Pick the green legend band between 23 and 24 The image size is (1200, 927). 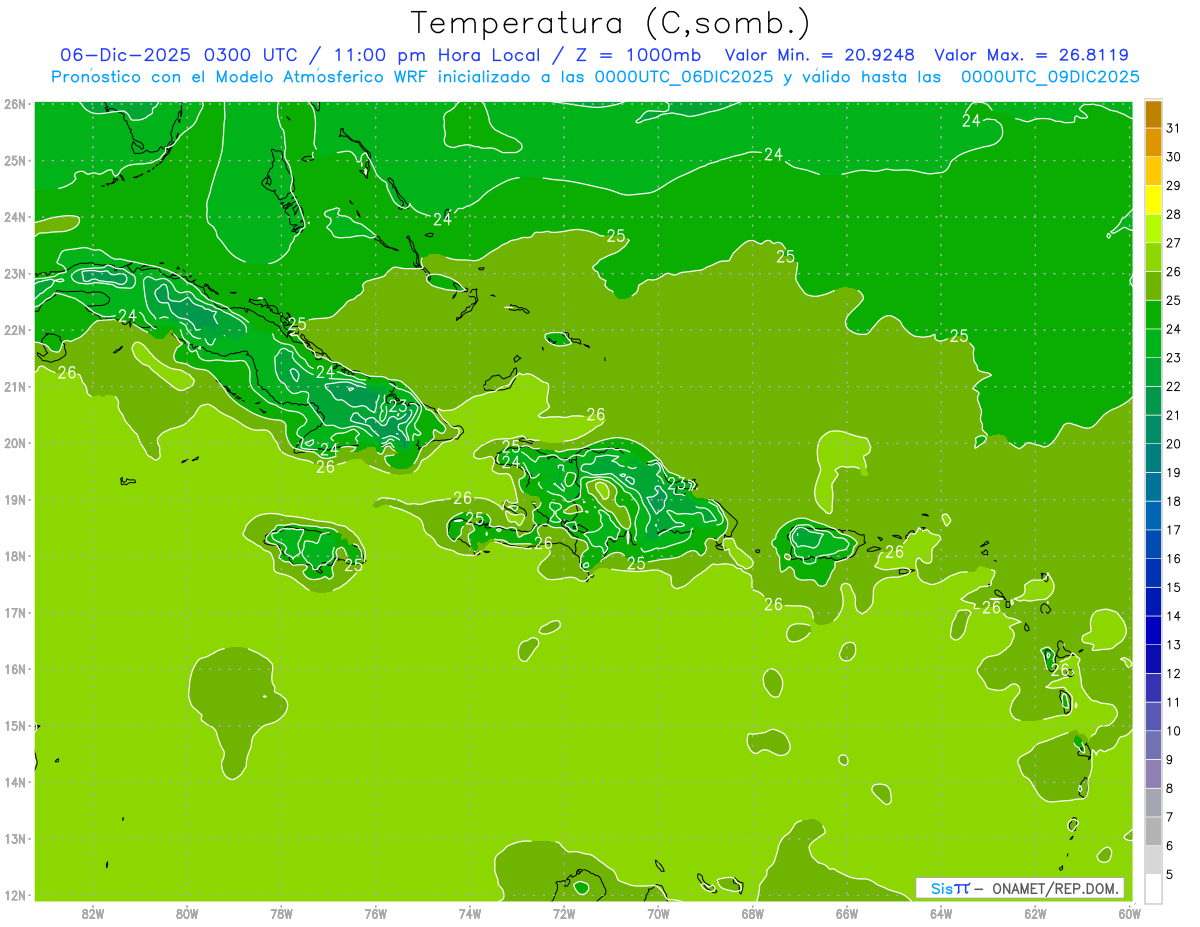click(x=1153, y=343)
